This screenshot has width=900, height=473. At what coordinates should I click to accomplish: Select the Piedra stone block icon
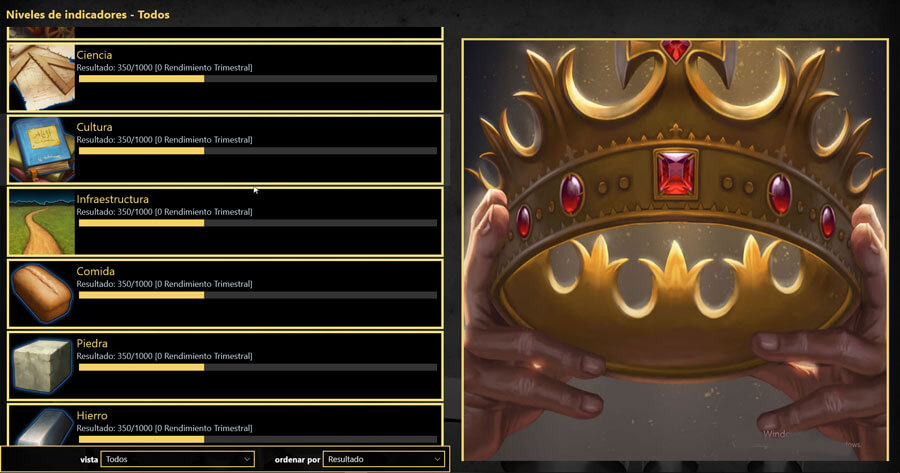(42, 366)
